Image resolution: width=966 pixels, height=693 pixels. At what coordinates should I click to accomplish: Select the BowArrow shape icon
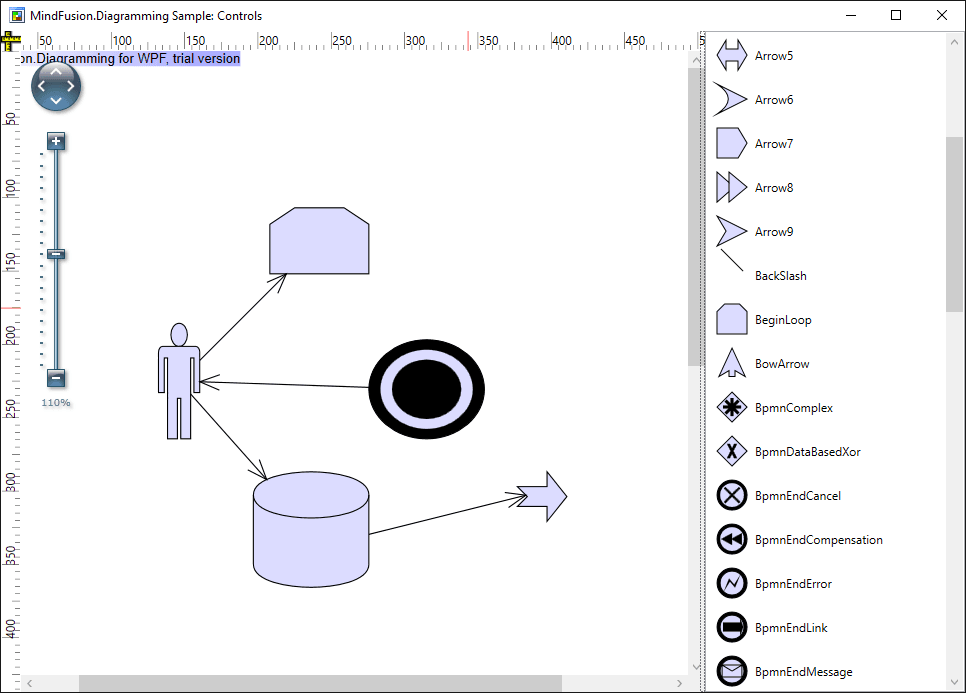[x=731, y=363]
